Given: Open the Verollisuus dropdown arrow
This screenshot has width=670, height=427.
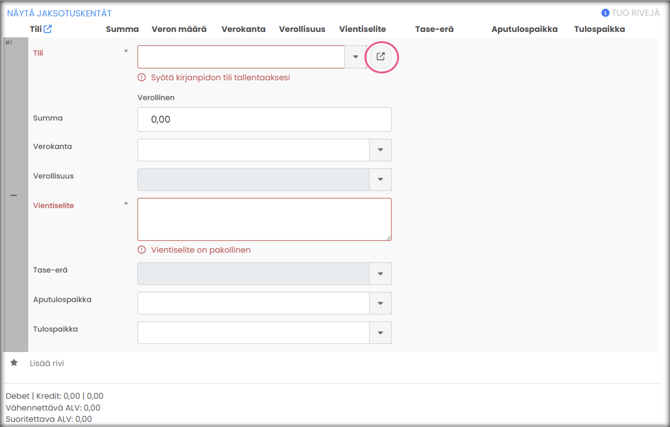Looking at the screenshot, I should coord(380,180).
